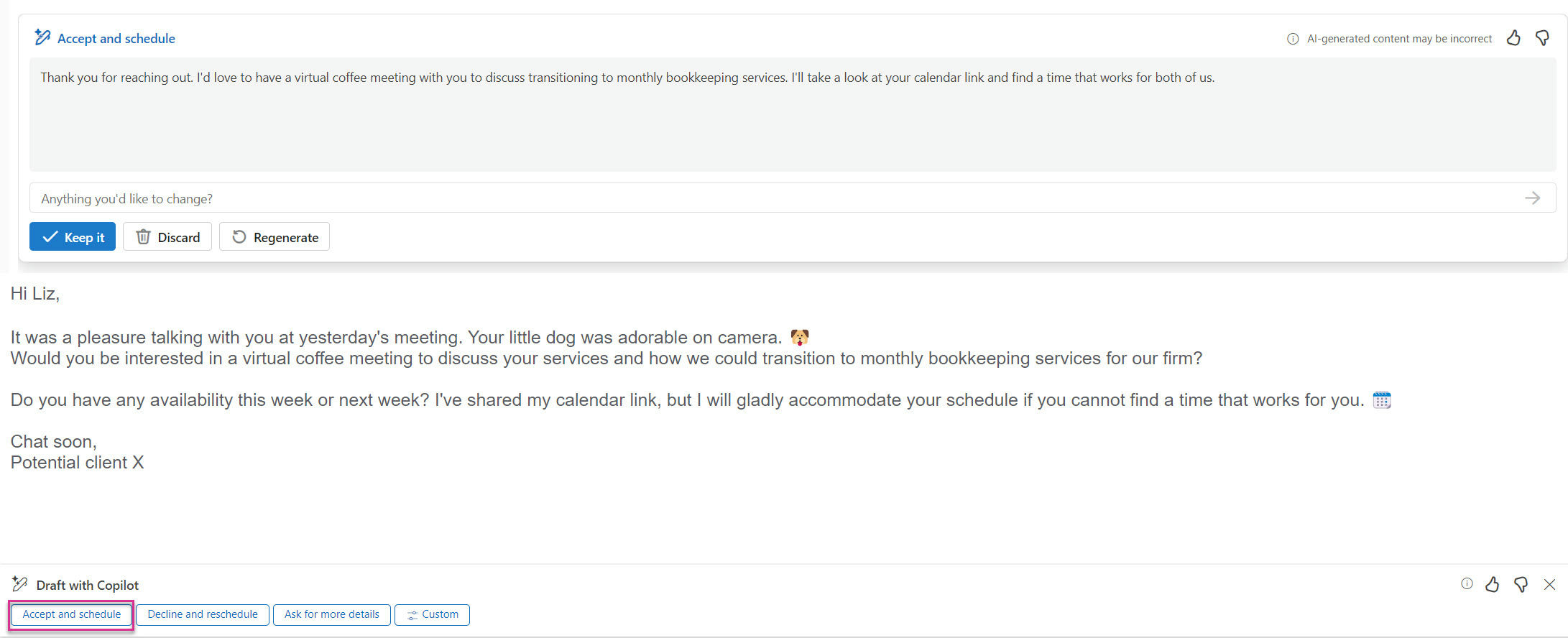
Task: Regenerate the Copilot draft
Action: (275, 237)
